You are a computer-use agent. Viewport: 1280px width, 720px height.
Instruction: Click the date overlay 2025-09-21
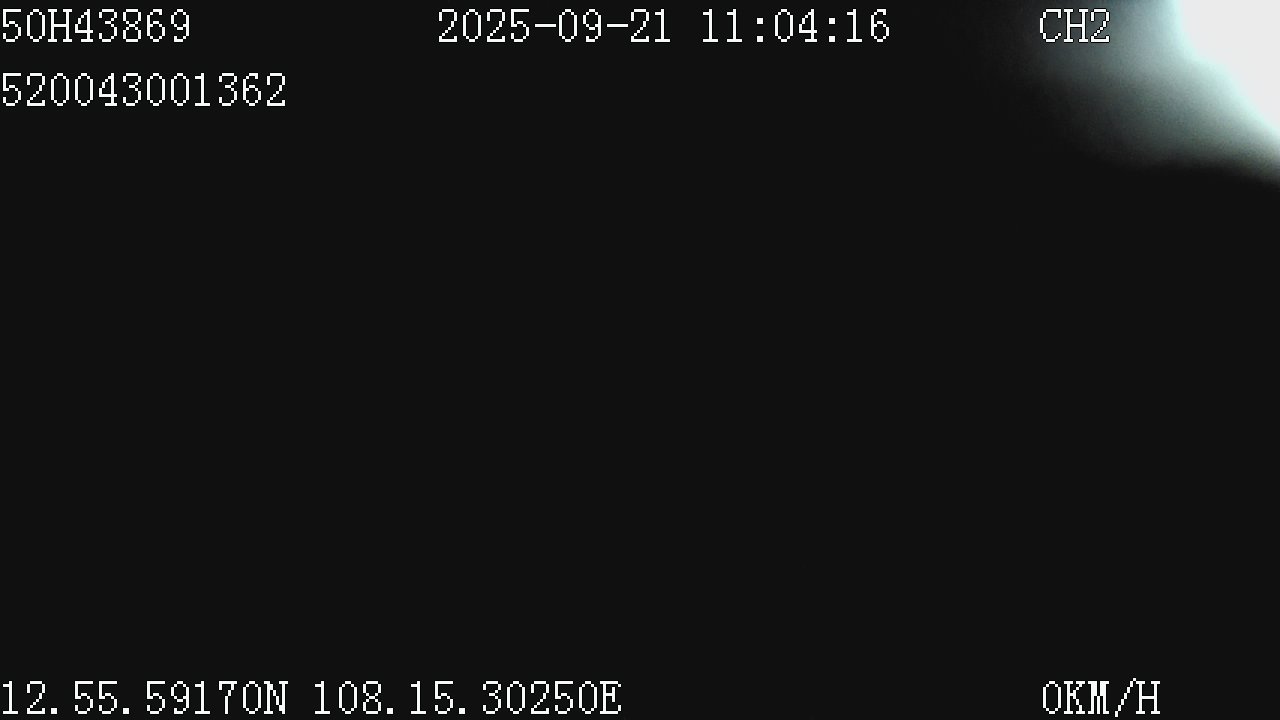[554, 27]
